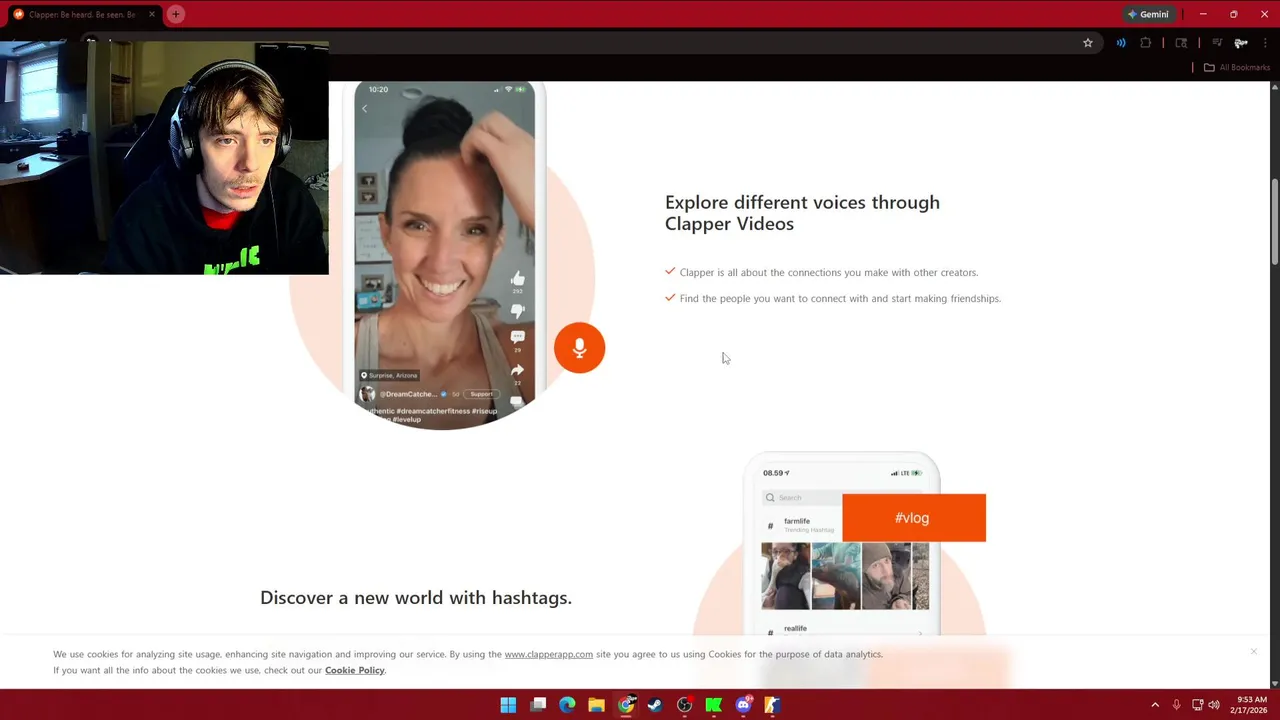Image resolution: width=1280 pixels, height=720 pixels.
Task: Switch to Chrome on the taskbar
Action: pos(626,705)
